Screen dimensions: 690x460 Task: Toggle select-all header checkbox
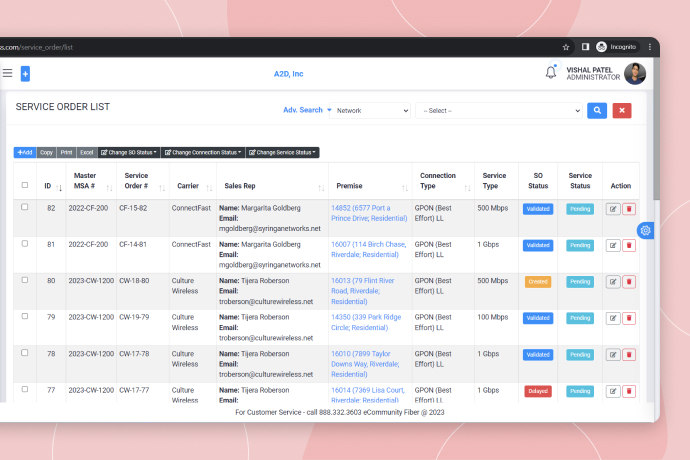(25, 185)
